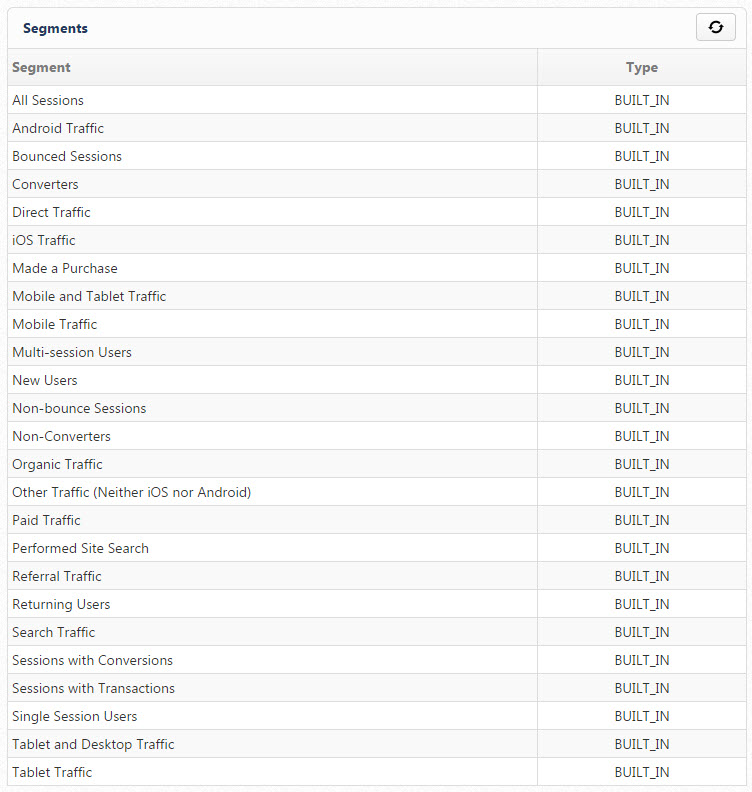Sort by the Segment column header
The image size is (752, 792).
pyautogui.click(x=42, y=68)
